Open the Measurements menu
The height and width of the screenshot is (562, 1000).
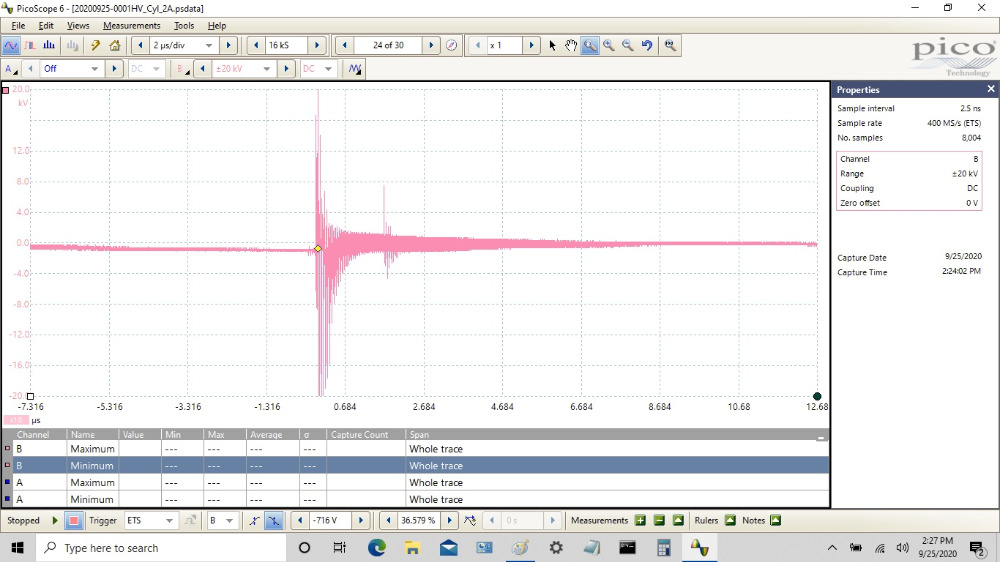[131, 25]
